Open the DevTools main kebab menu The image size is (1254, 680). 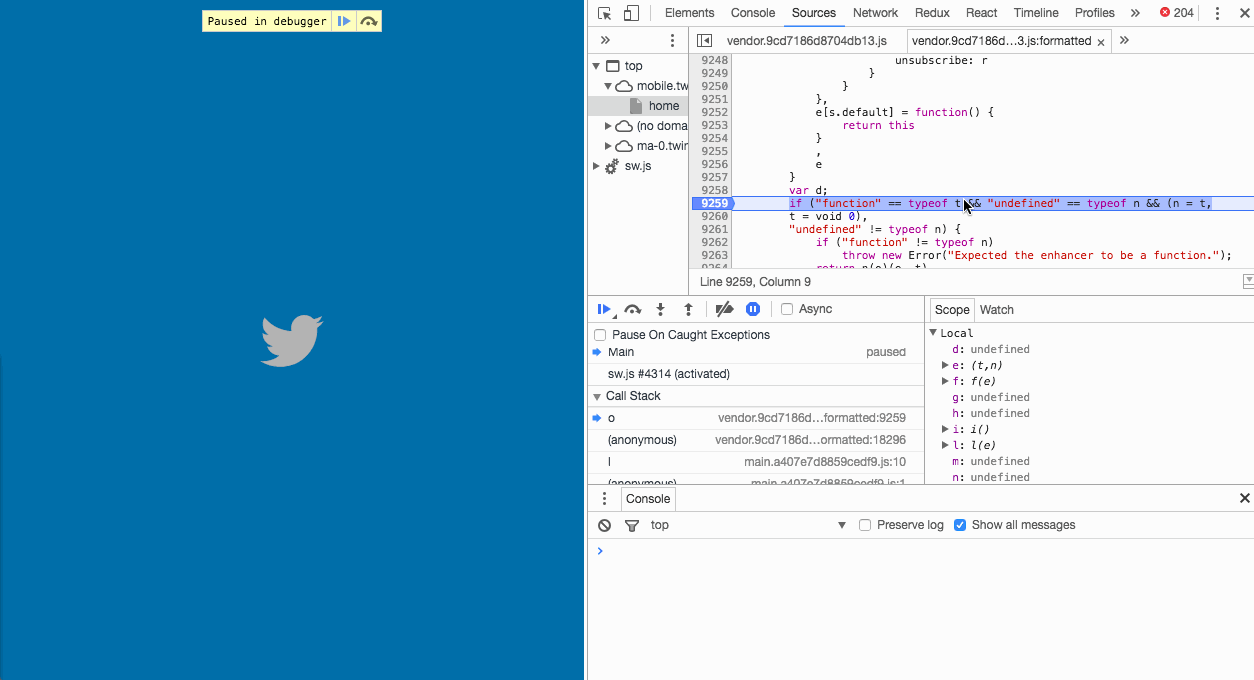[1217, 13]
